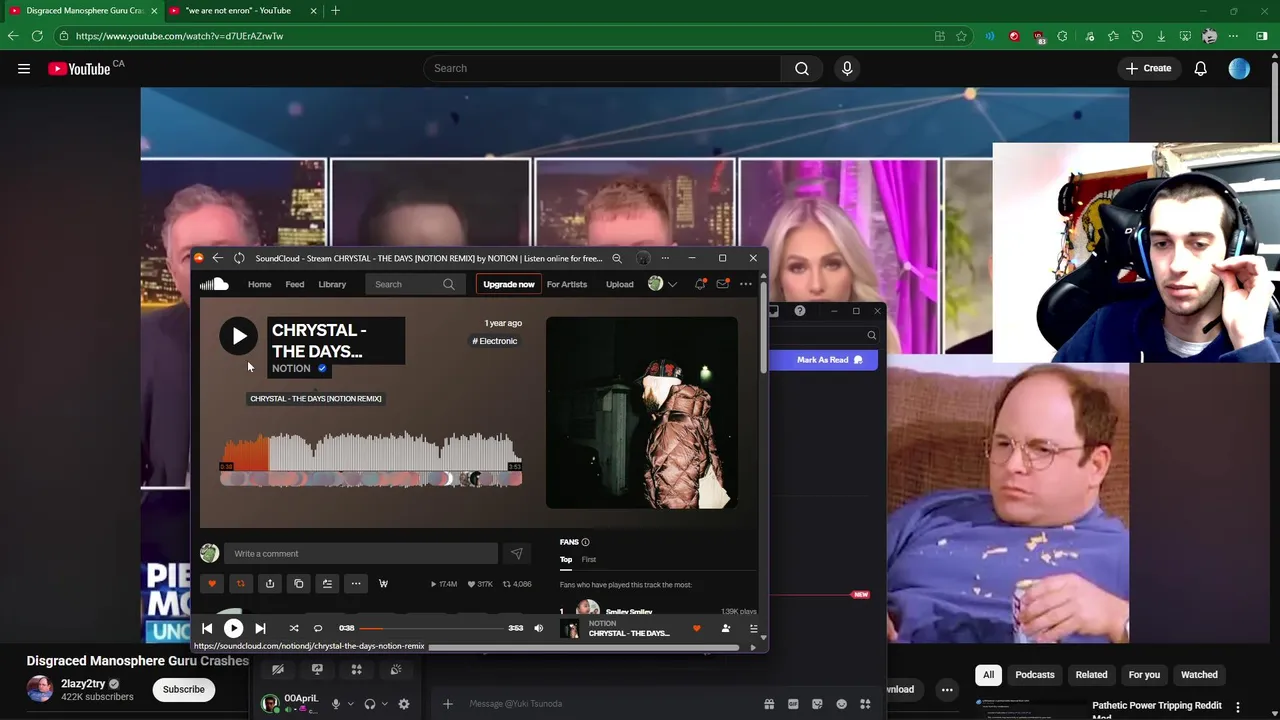Switch fans list to First tab

pos(589,559)
